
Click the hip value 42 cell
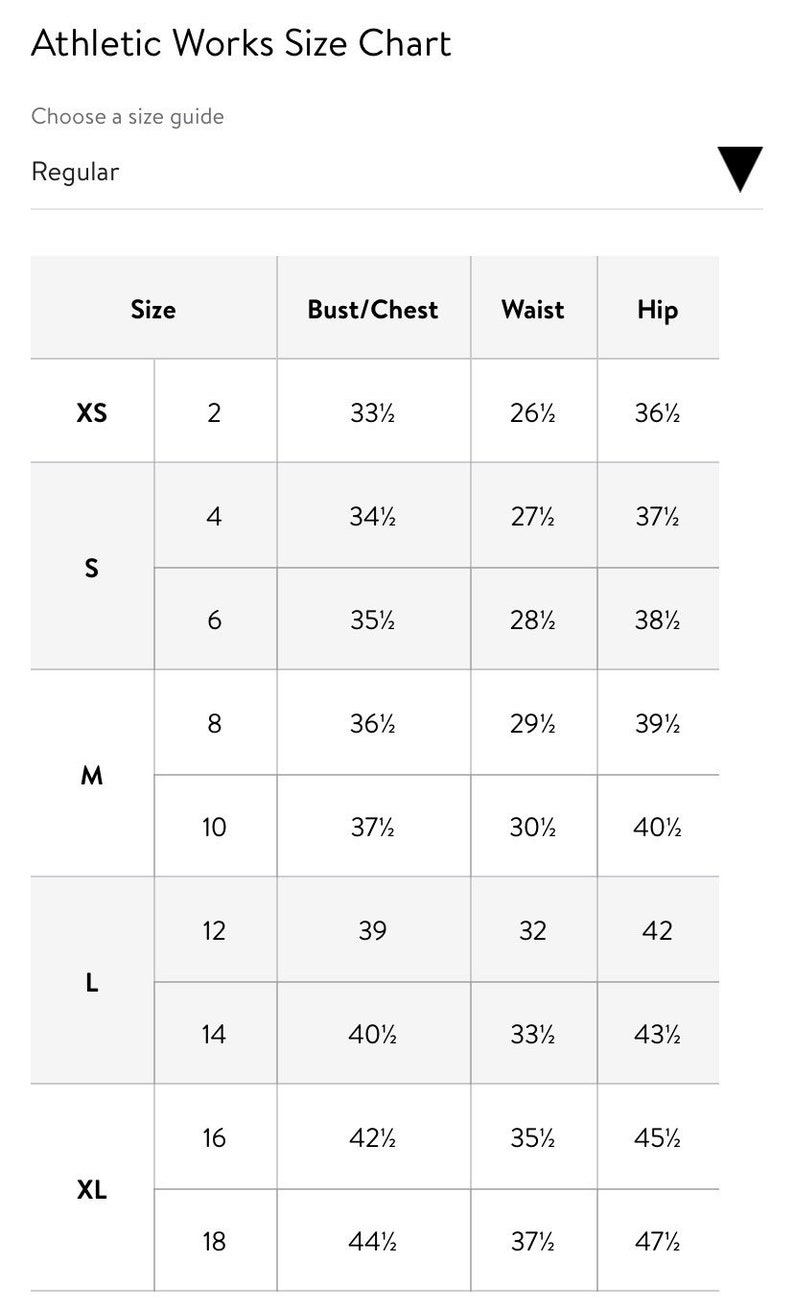point(658,930)
